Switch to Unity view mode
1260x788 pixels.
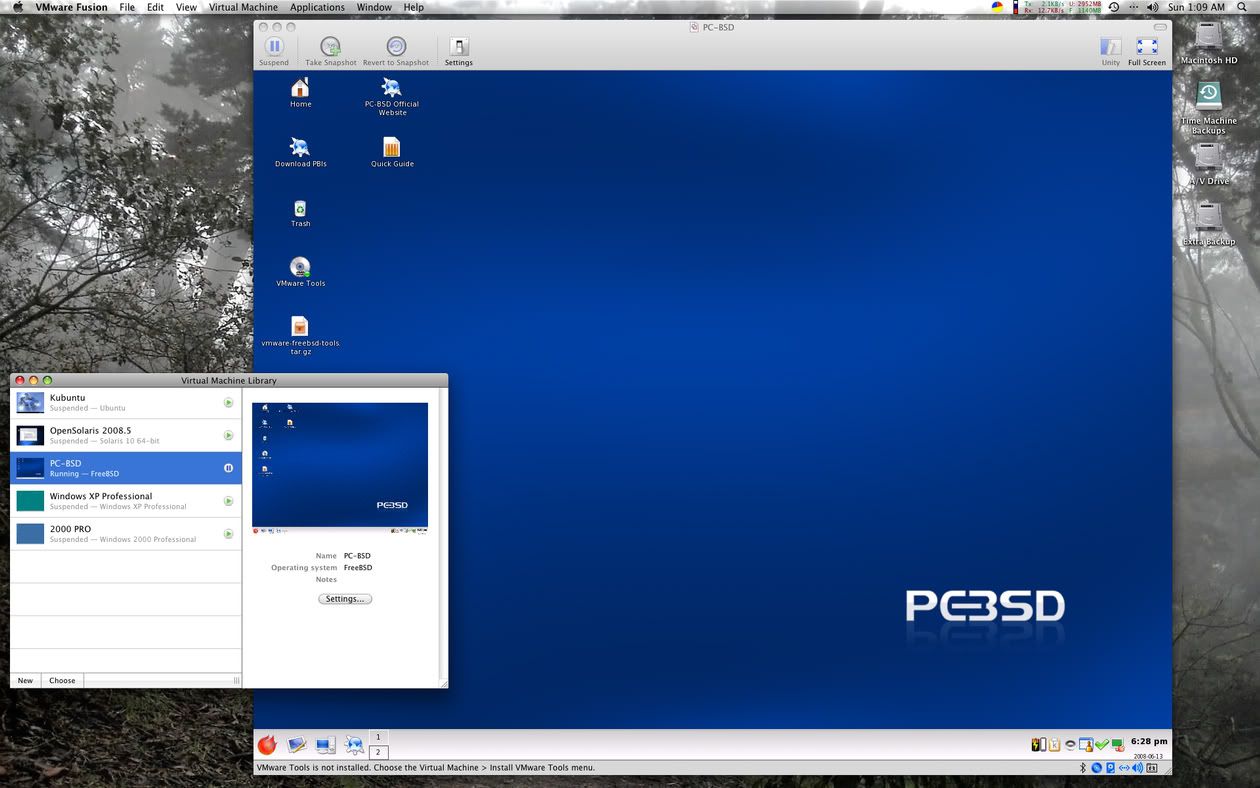coord(1111,51)
